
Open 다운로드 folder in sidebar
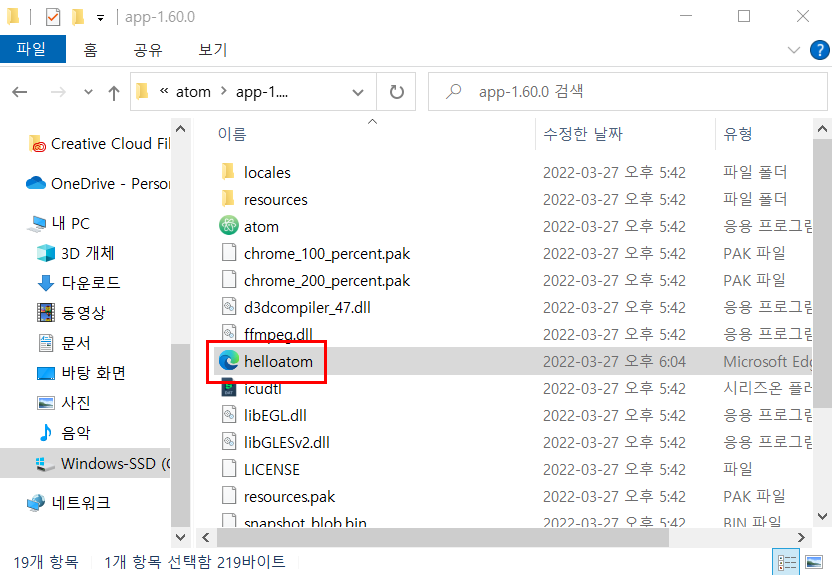click(x=79, y=283)
